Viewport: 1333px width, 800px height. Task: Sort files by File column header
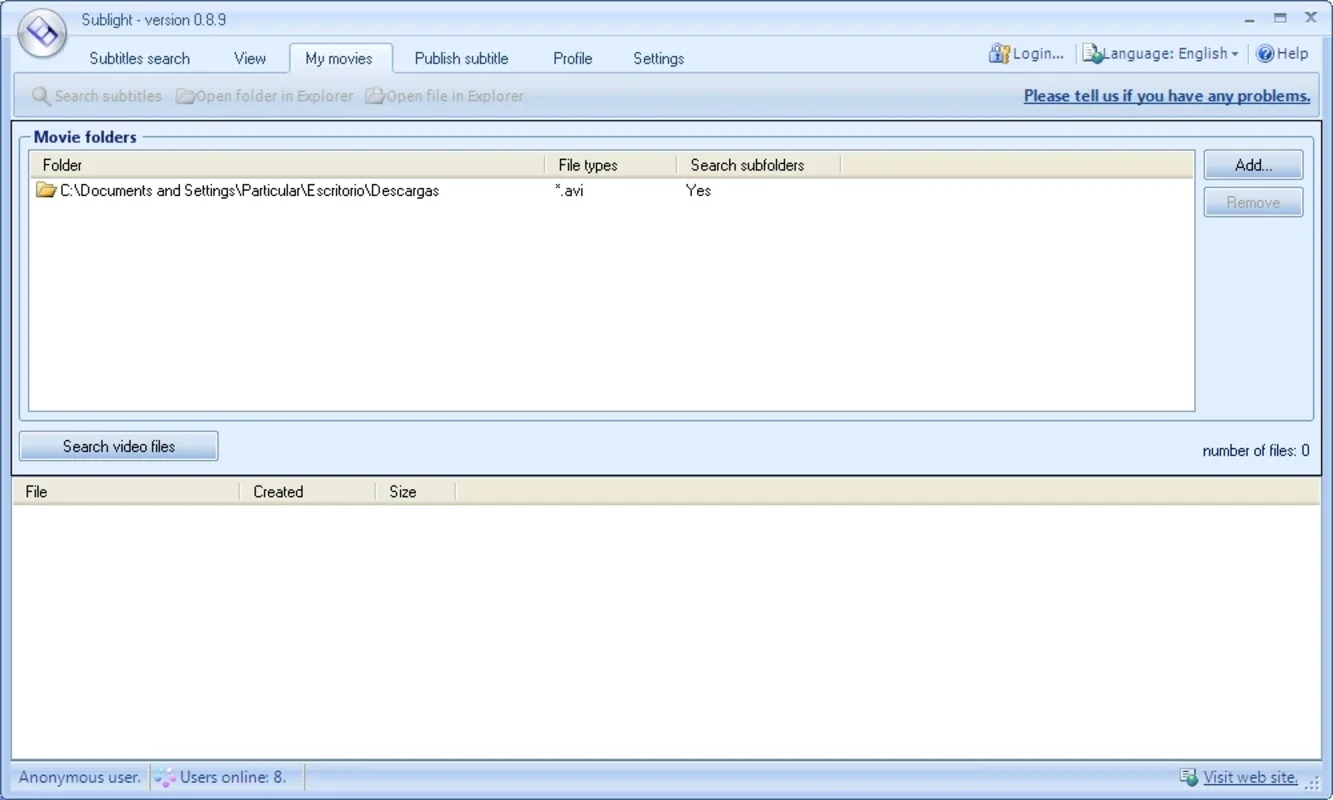[126, 492]
